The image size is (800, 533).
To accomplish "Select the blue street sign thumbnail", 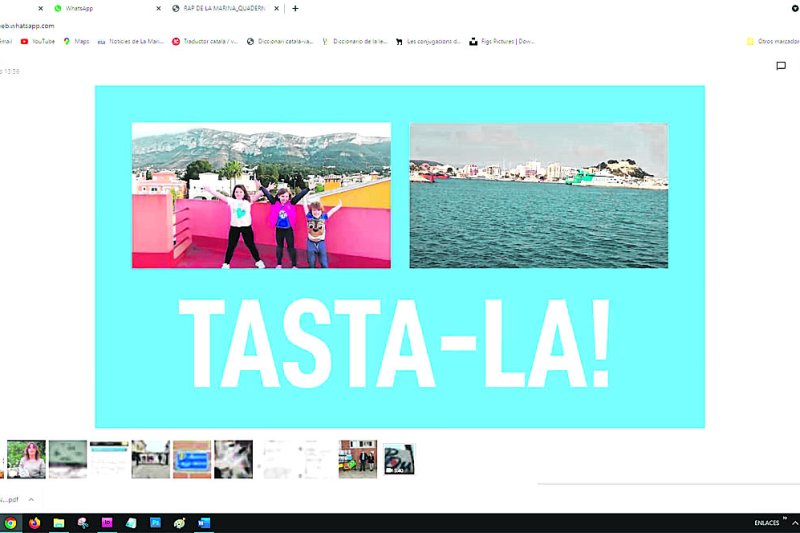I will [x=191, y=459].
